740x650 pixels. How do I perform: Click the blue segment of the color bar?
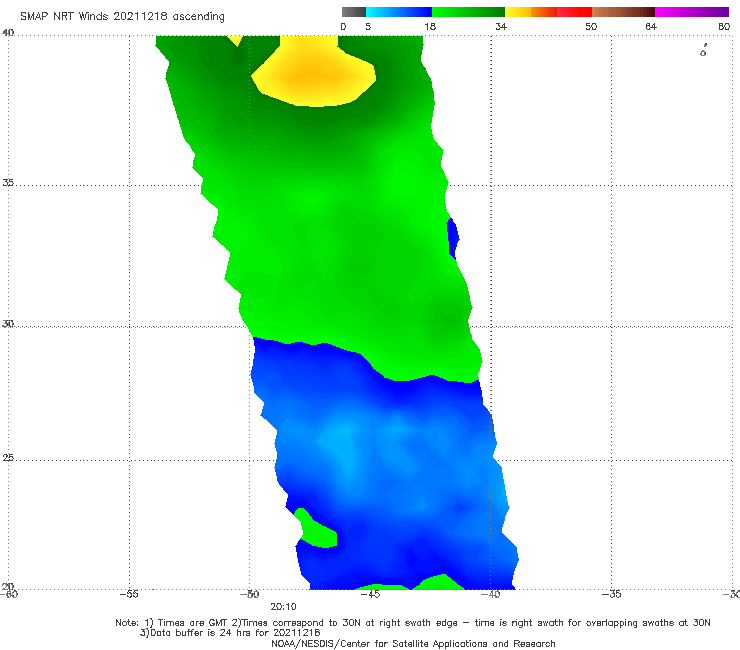(399, 12)
